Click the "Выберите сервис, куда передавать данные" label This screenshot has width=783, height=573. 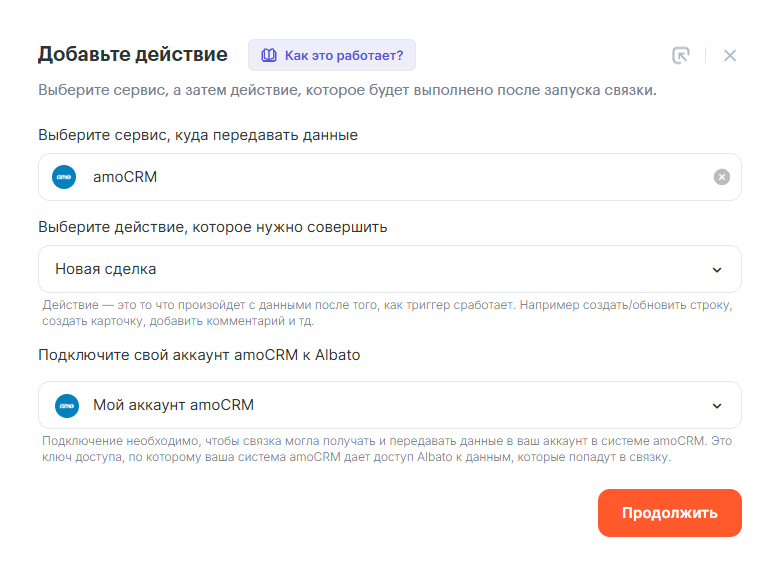198,135
